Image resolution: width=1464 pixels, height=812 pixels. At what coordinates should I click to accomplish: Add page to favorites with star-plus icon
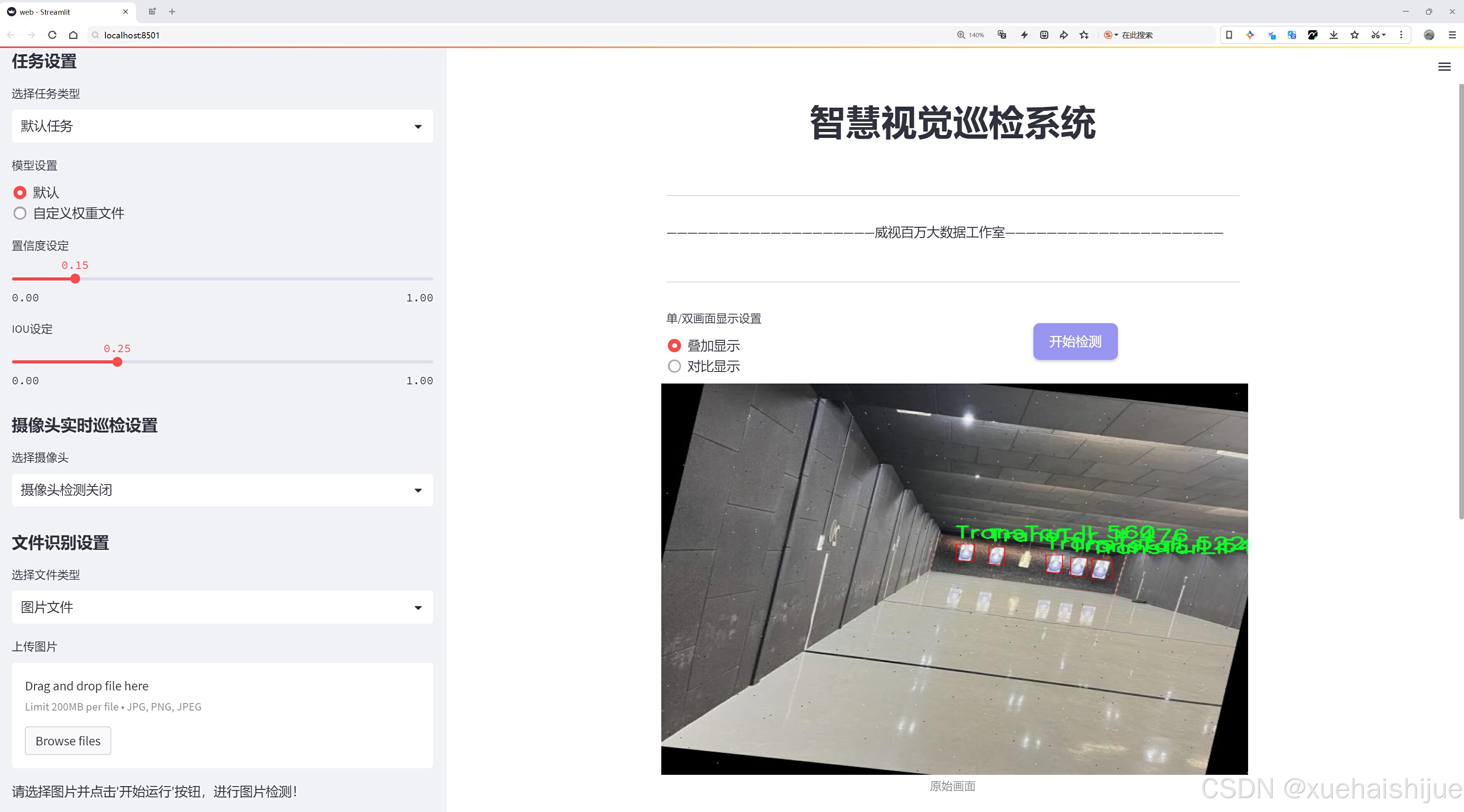[x=1085, y=34]
